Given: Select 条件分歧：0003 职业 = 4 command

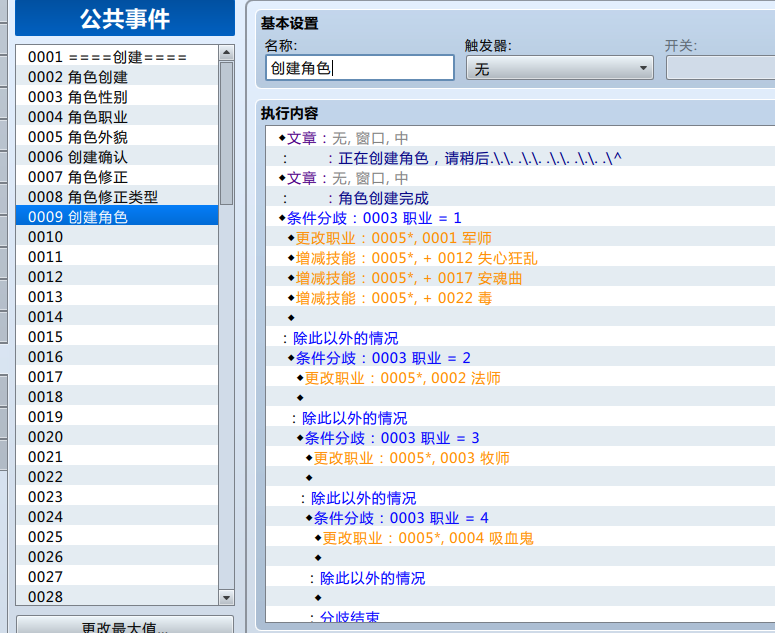Looking at the screenshot, I should (x=520, y=518).
